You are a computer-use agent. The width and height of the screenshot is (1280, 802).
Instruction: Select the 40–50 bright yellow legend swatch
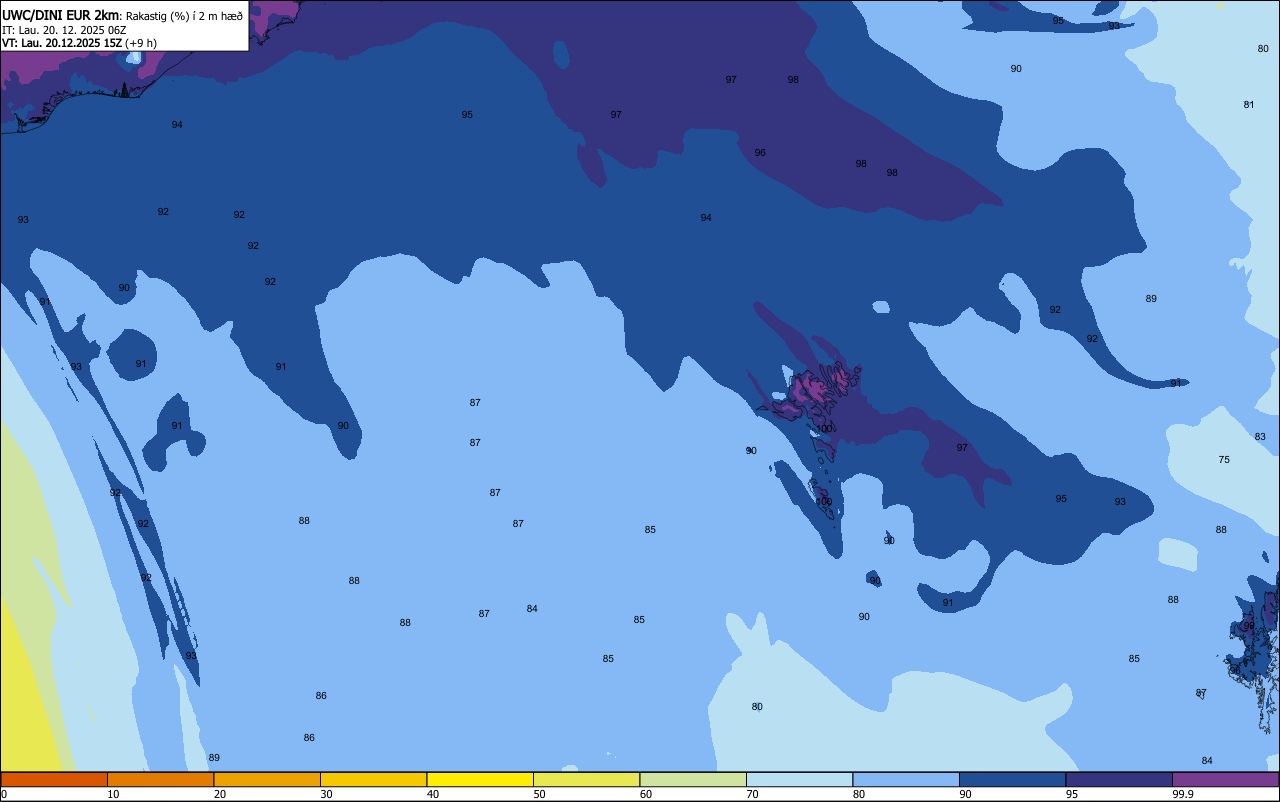click(480, 779)
